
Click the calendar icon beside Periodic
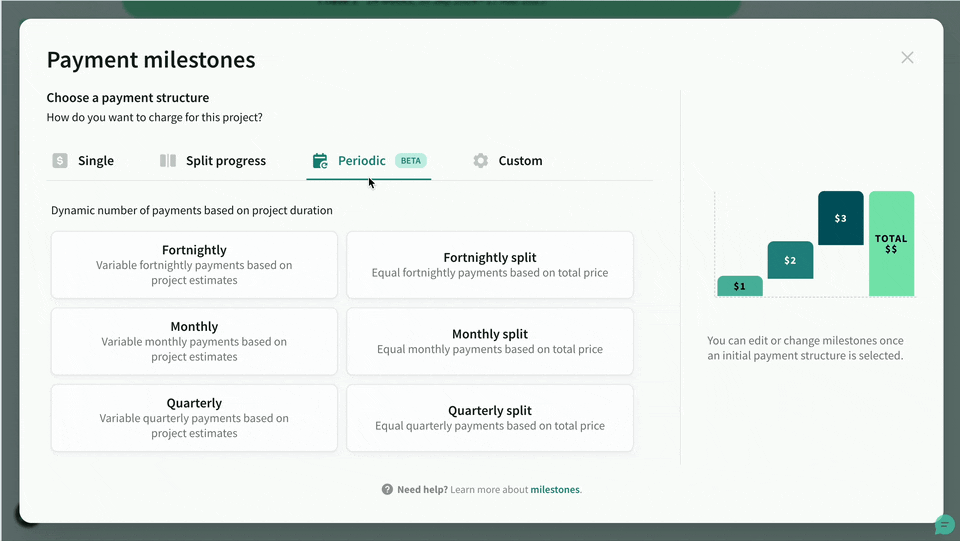click(x=320, y=161)
